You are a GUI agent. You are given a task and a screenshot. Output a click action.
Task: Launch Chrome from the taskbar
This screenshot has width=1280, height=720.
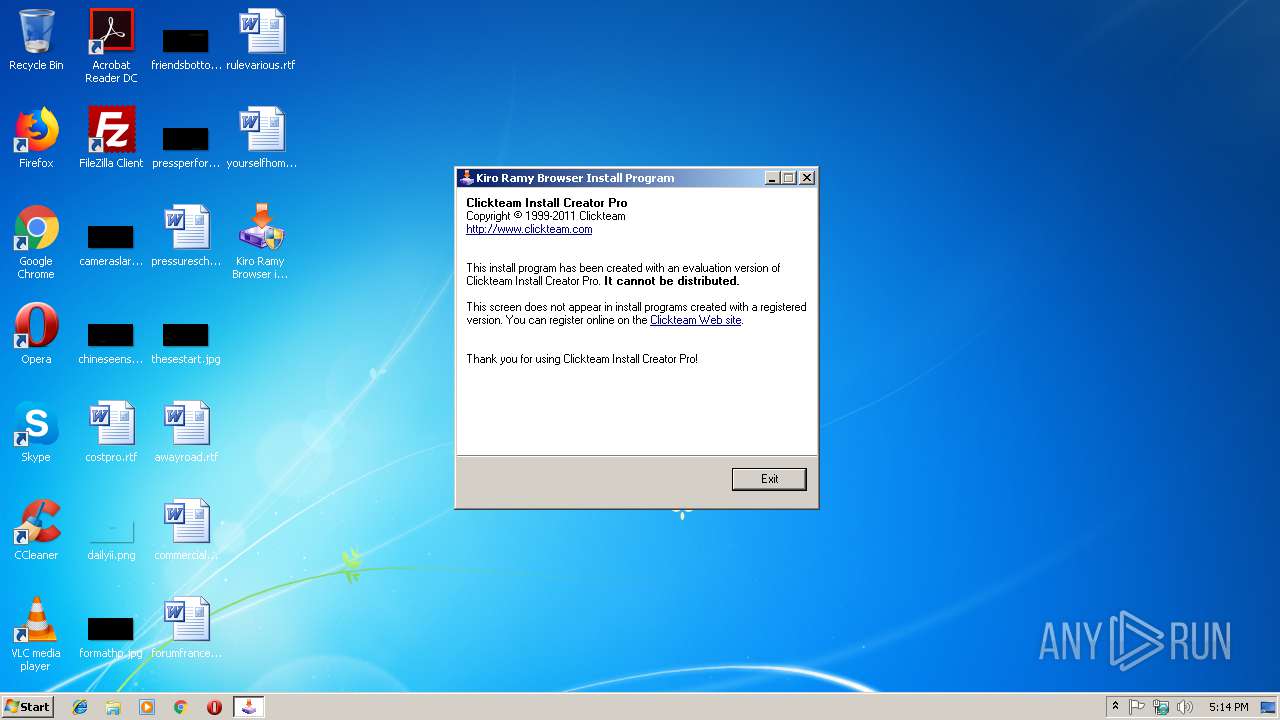[181, 707]
